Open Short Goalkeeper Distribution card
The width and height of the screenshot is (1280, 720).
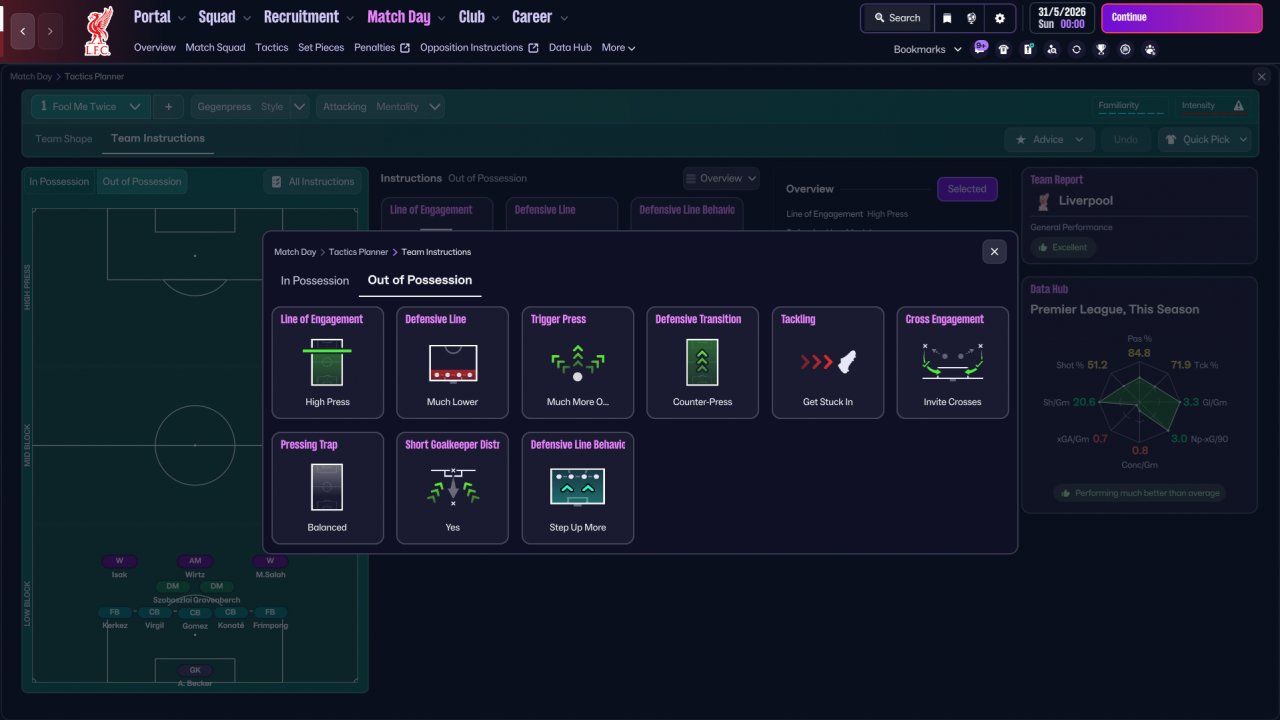(x=452, y=488)
